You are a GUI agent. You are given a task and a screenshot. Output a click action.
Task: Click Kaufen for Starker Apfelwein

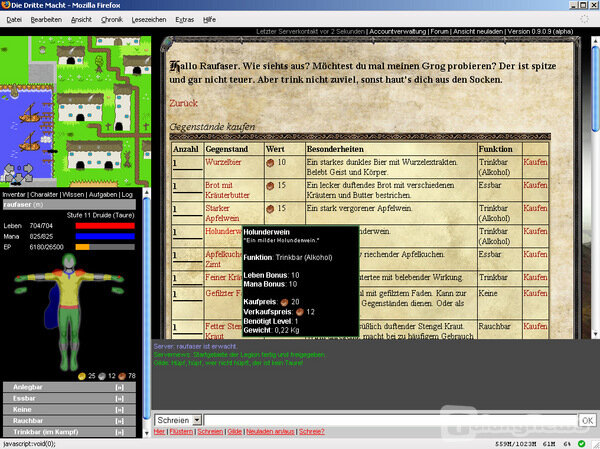pos(535,208)
